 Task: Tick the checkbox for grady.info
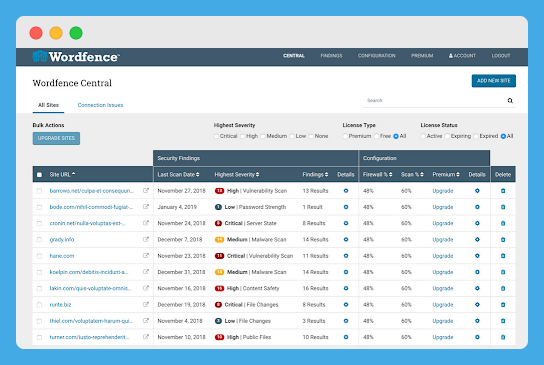point(39,240)
